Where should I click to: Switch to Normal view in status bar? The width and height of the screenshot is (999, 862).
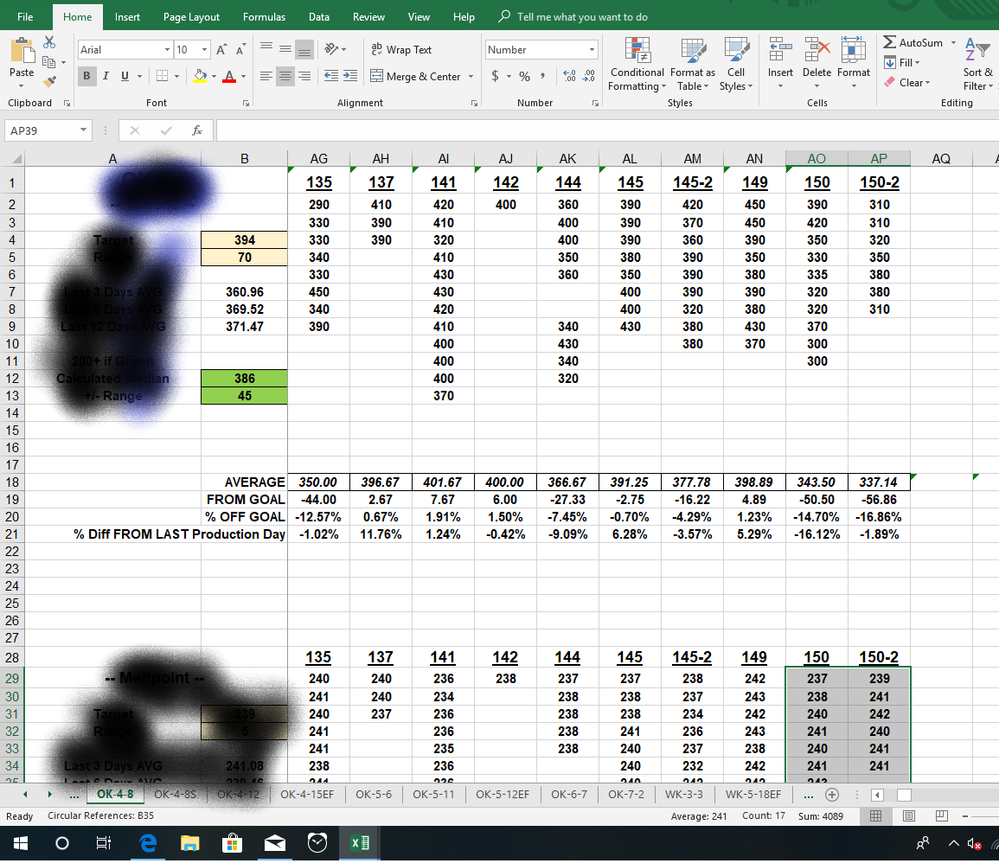876,816
